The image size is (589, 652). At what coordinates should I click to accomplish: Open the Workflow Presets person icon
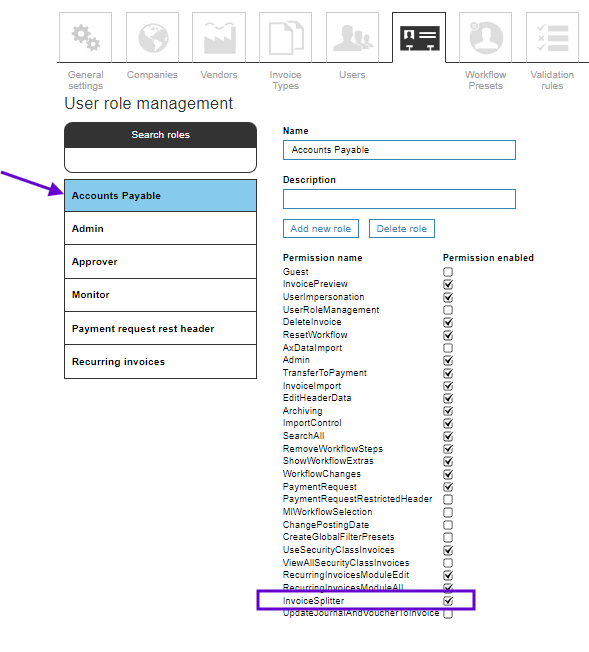pos(485,37)
